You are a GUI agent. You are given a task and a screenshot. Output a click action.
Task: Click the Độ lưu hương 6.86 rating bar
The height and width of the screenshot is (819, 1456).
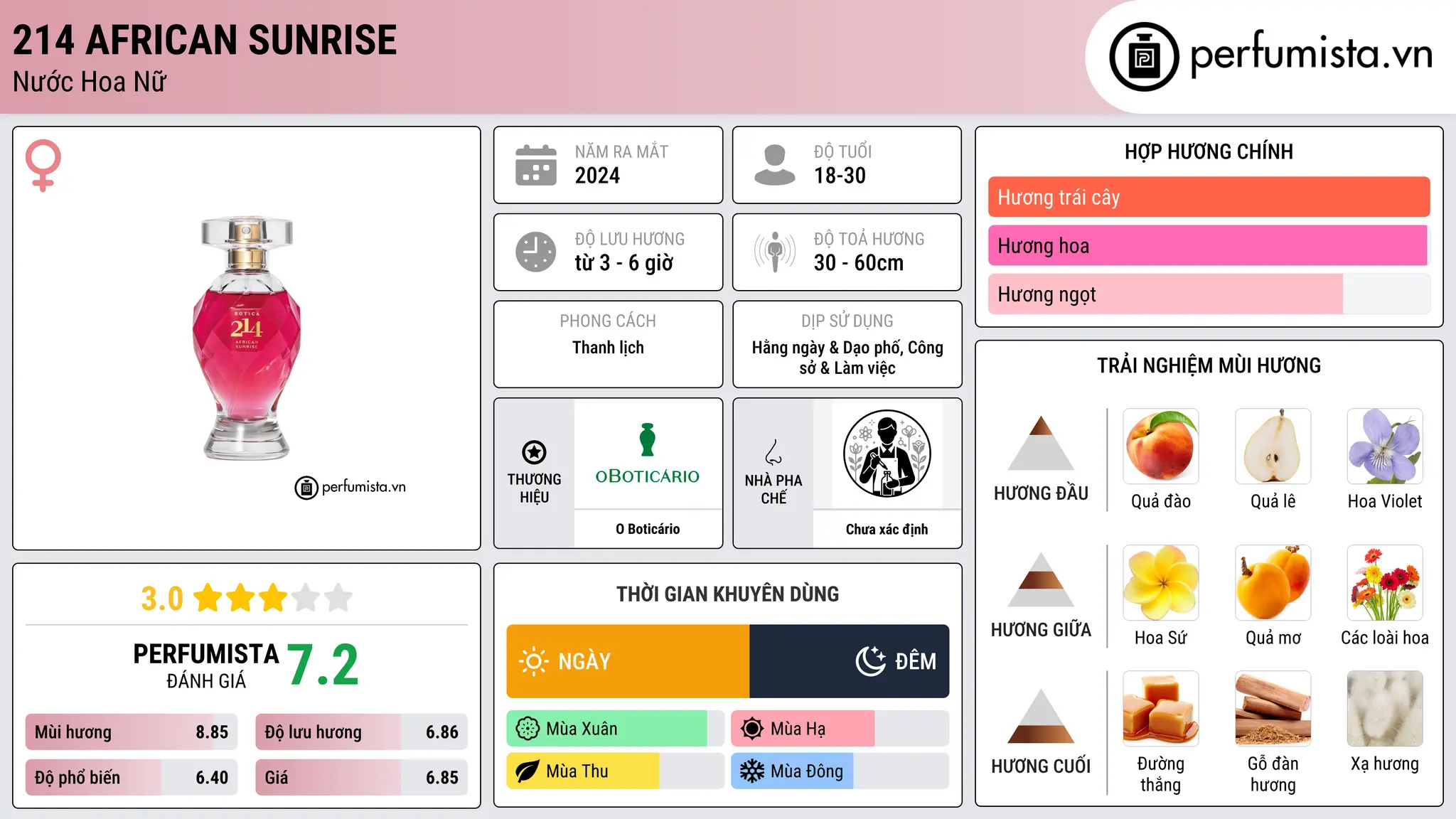(362, 732)
